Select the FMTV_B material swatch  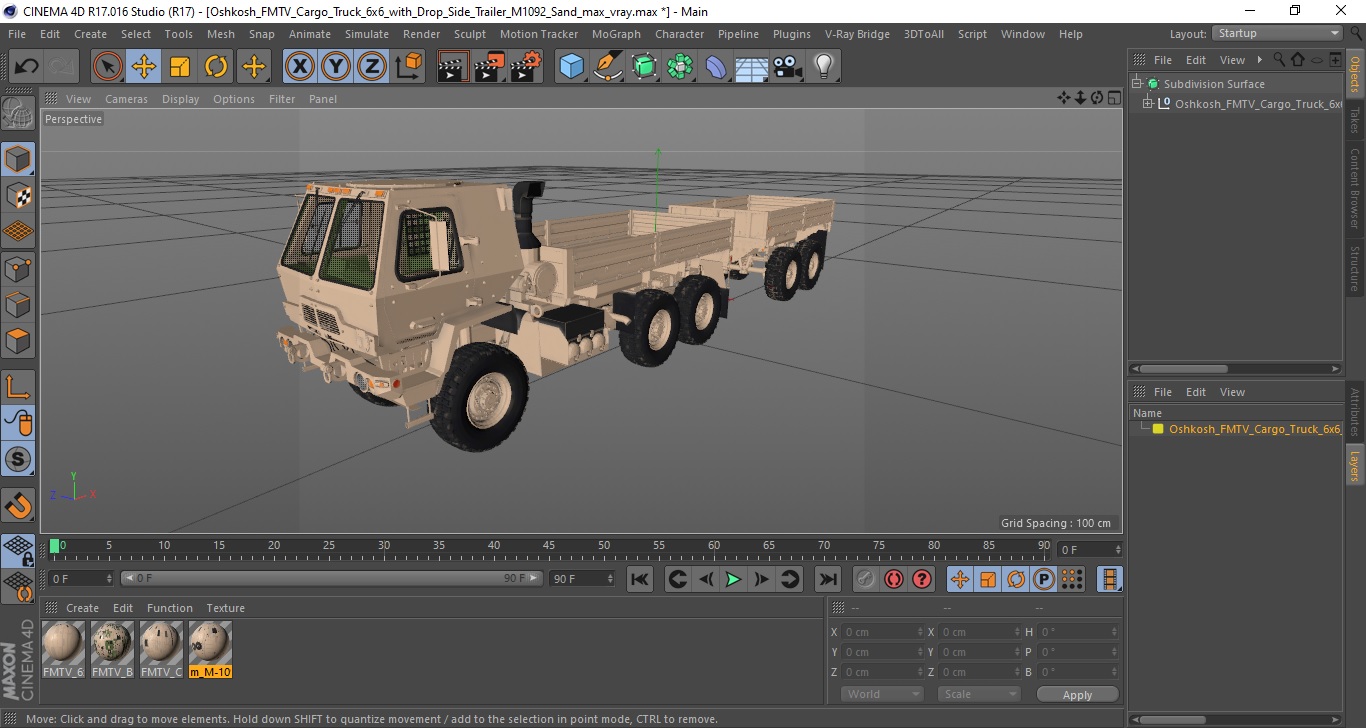coord(113,650)
